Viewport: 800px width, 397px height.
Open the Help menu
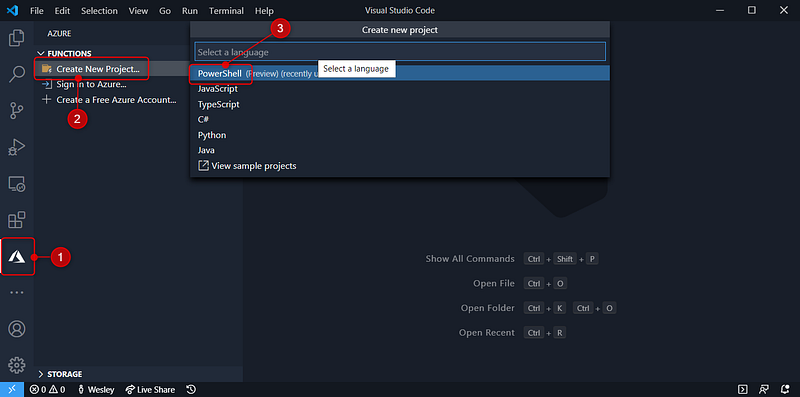coord(264,11)
